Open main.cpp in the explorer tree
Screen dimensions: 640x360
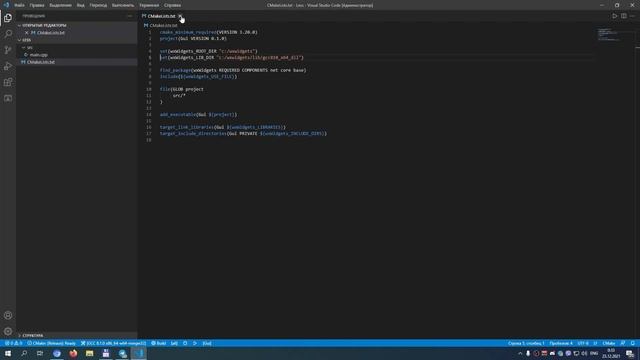[x=38, y=55]
